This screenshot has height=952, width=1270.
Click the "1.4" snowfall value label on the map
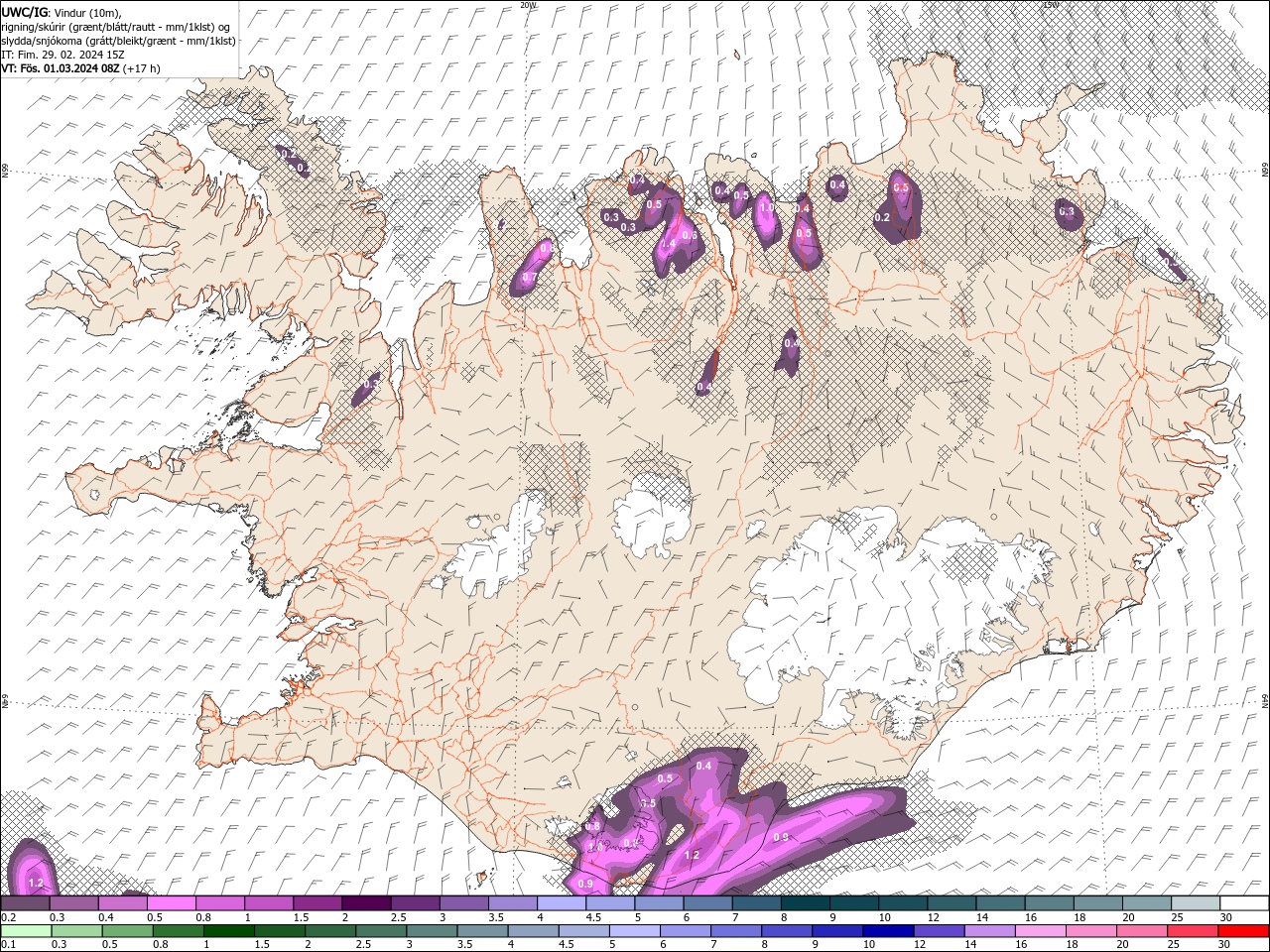pyautogui.click(x=668, y=244)
